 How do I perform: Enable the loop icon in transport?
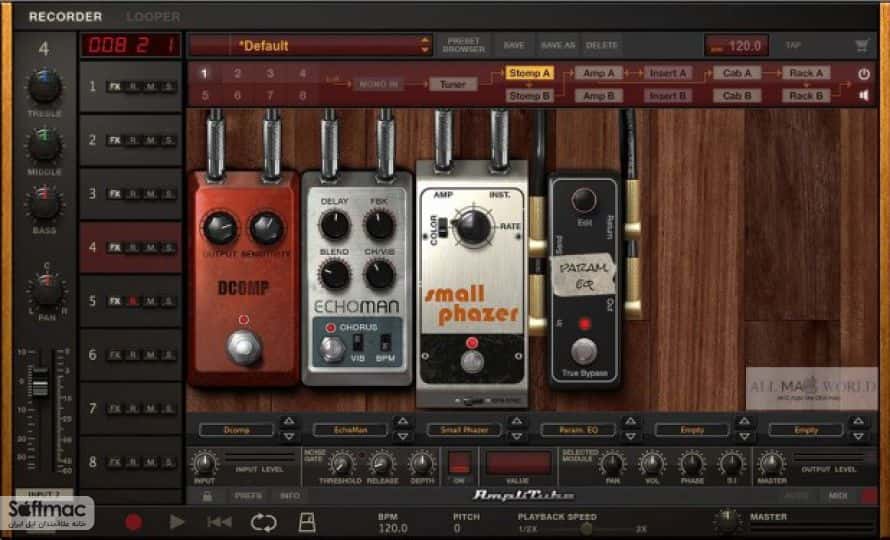263,522
